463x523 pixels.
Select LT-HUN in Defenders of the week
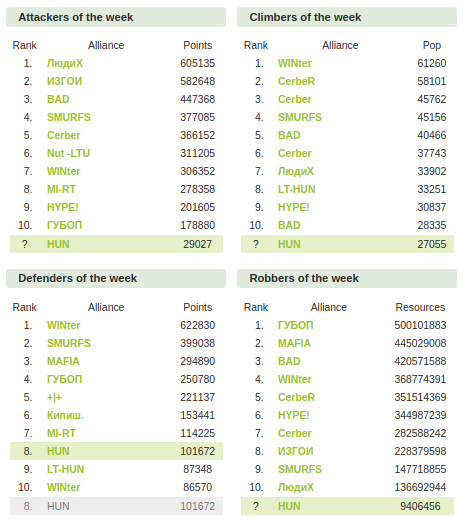click(65, 469)
